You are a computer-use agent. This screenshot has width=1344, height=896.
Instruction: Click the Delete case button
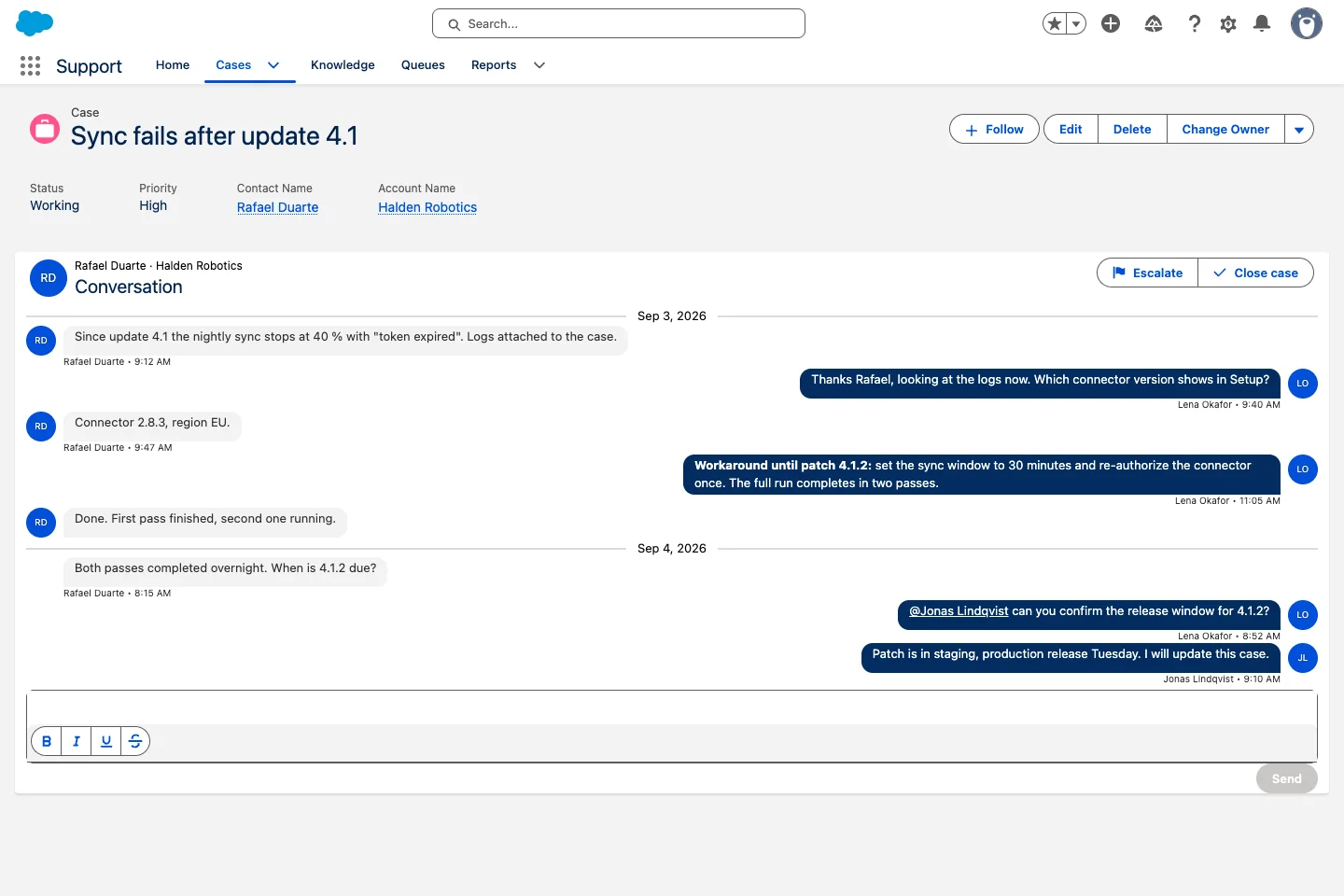pos(1132,130)
